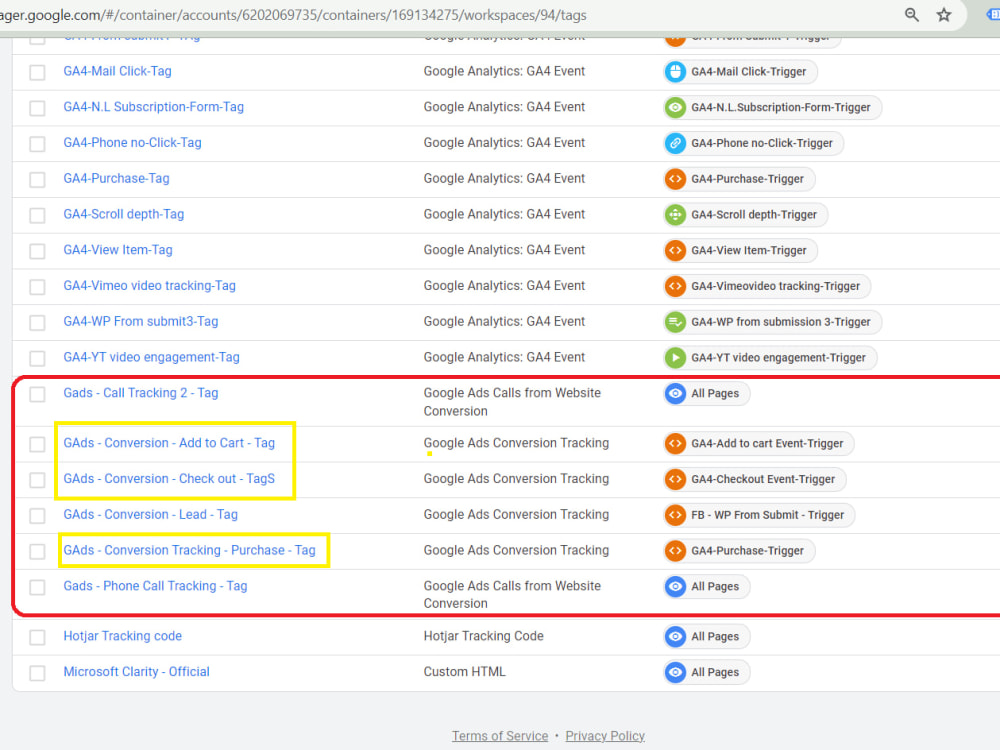Click 'Hotjar Tracking Code' type text
This screenshot has width=1000, height=750.
(483, 635)
